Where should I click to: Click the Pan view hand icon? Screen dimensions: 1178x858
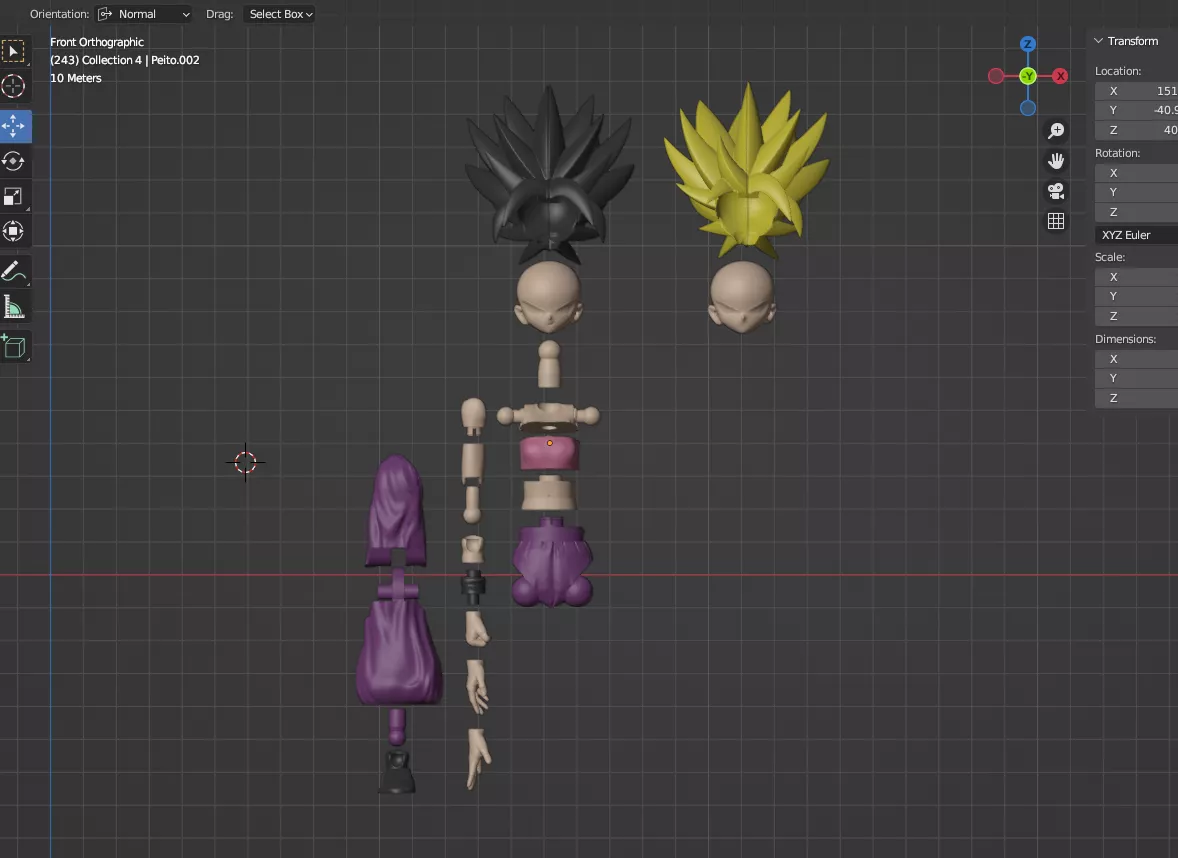click(x=1056, y=161)
